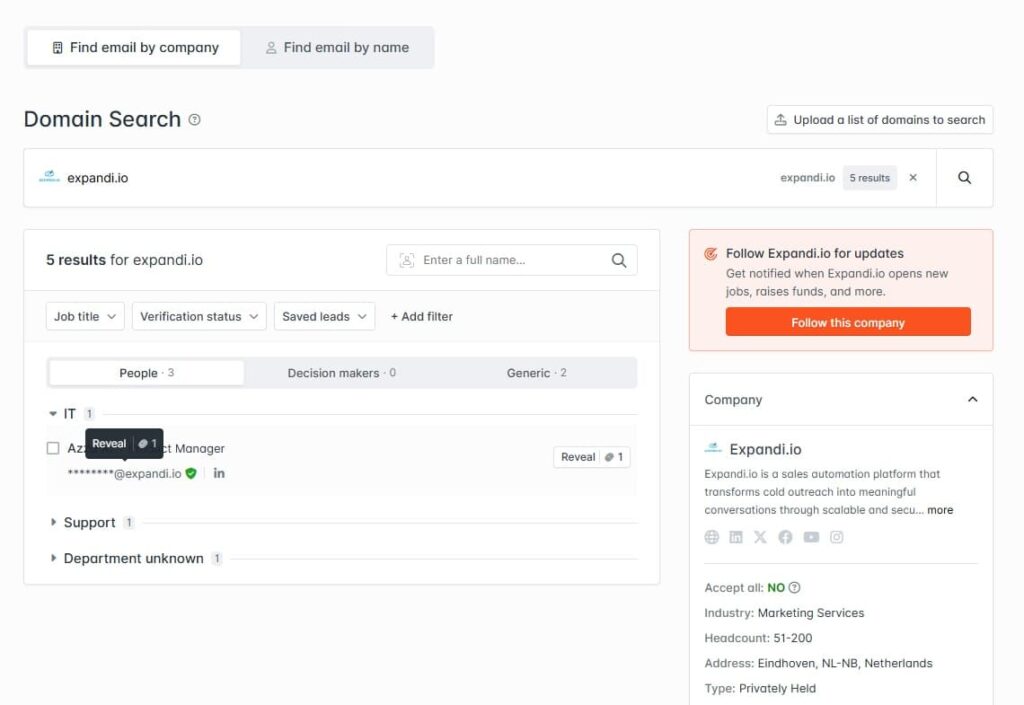Click the search magnifier icon in domain bar
This screenshot has height=705, width=1024.
(964, 178)
